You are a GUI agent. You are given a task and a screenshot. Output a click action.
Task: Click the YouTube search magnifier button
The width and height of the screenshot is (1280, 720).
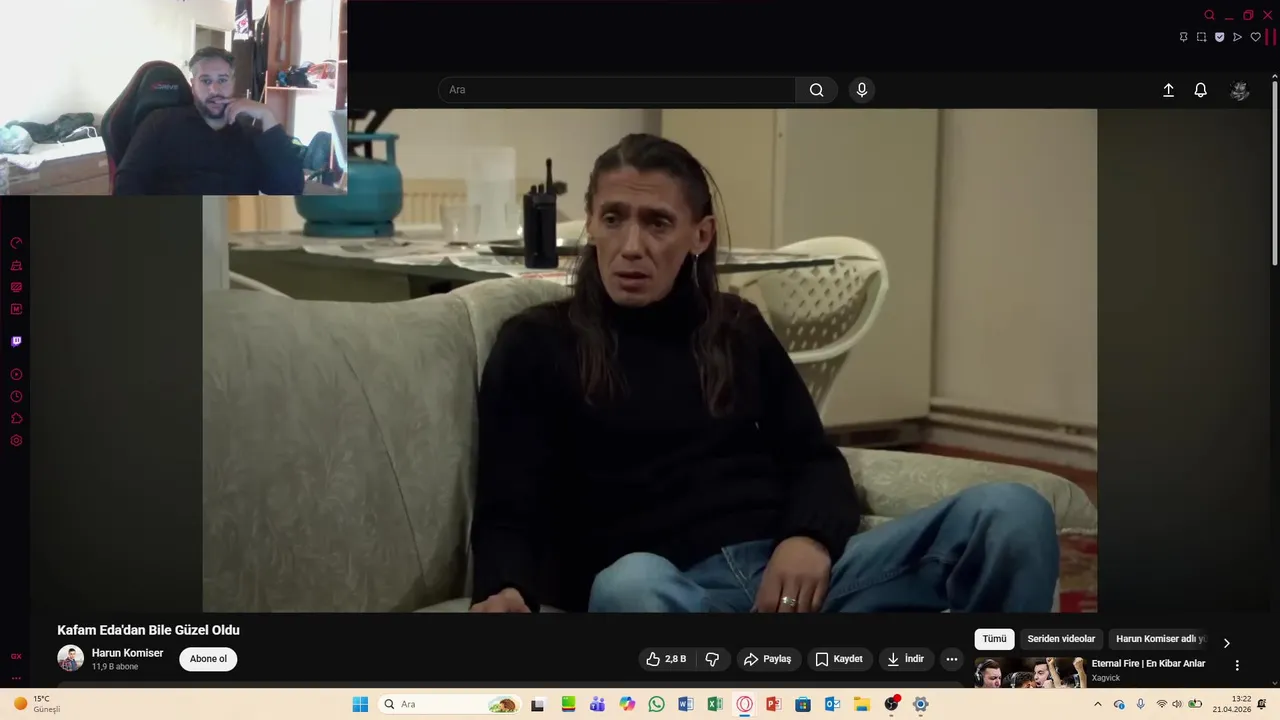[x=817, y=90]
